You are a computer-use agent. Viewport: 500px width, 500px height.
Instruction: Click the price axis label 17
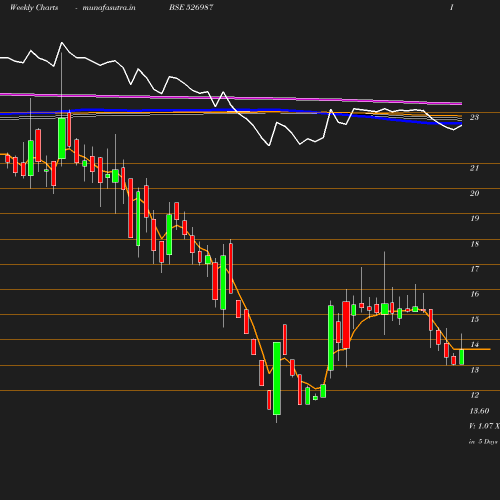coord(474,269)
